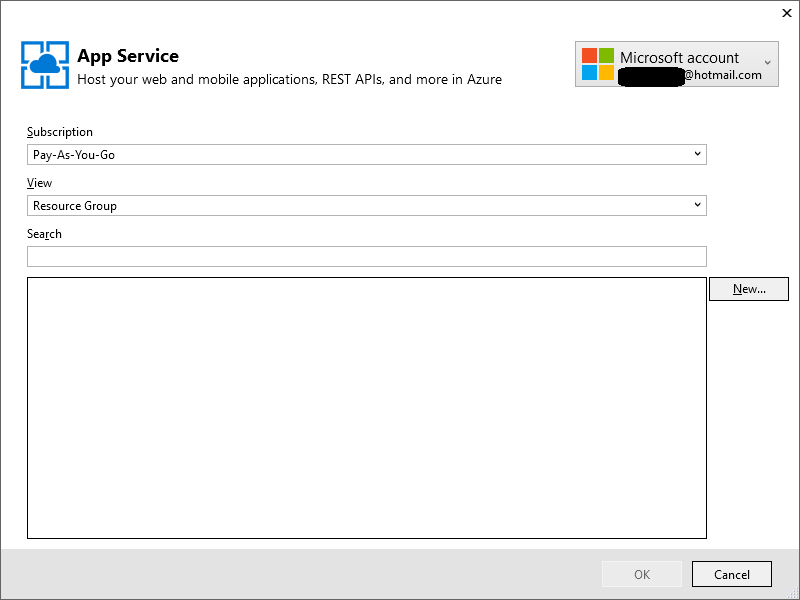The width and height of the screenshot is (800, 600).
Task: Focus the Search input field
Action: (367, 257)
